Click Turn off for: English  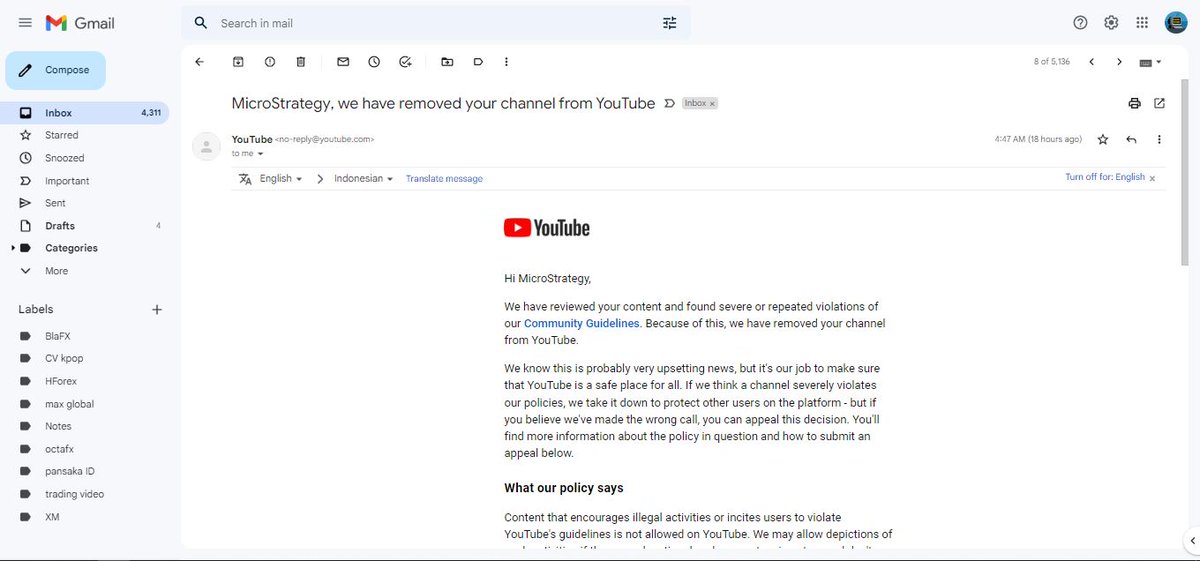pyautogui.click(x=1105, y=177)
